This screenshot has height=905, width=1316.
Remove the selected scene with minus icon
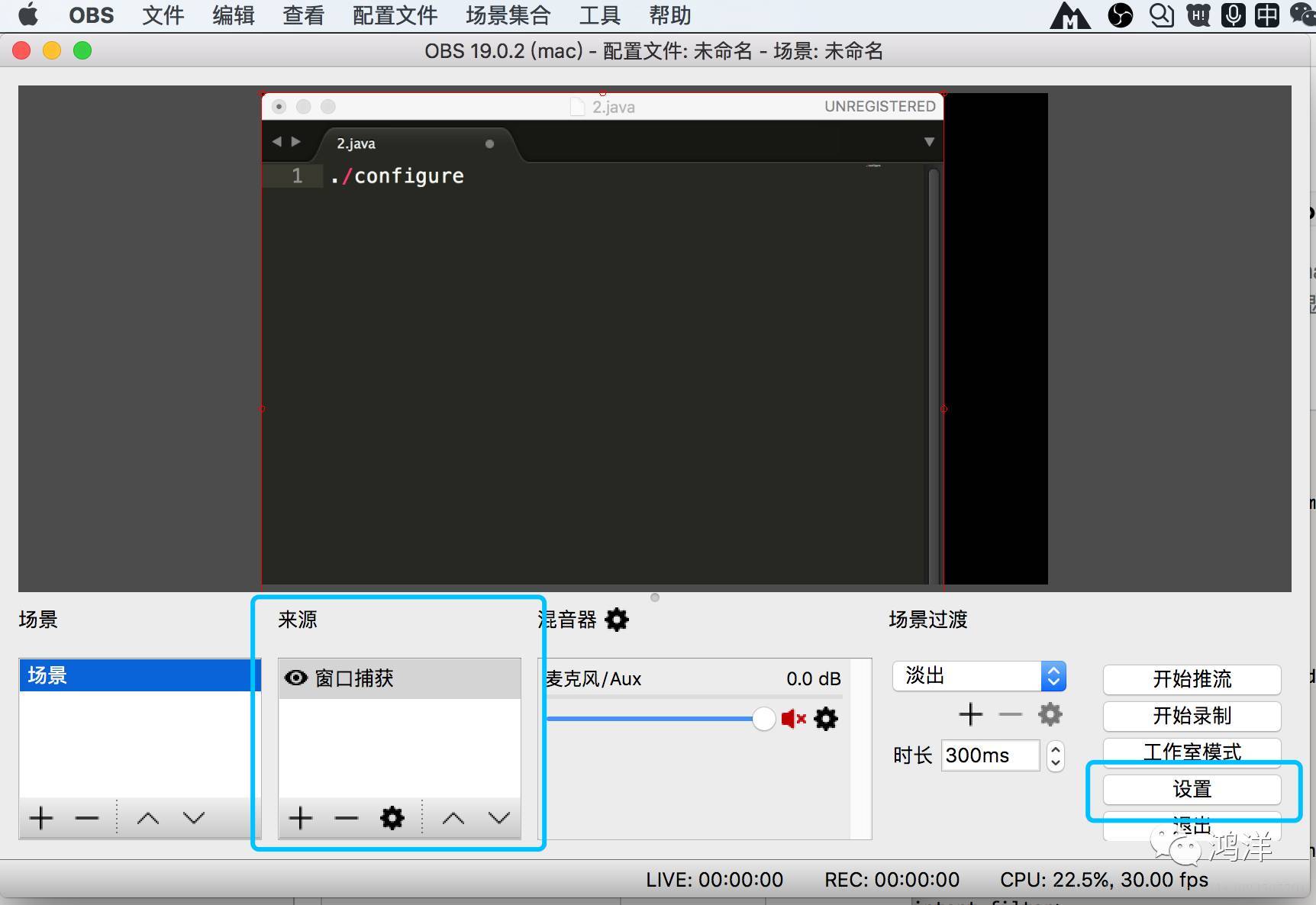point(87,818)
